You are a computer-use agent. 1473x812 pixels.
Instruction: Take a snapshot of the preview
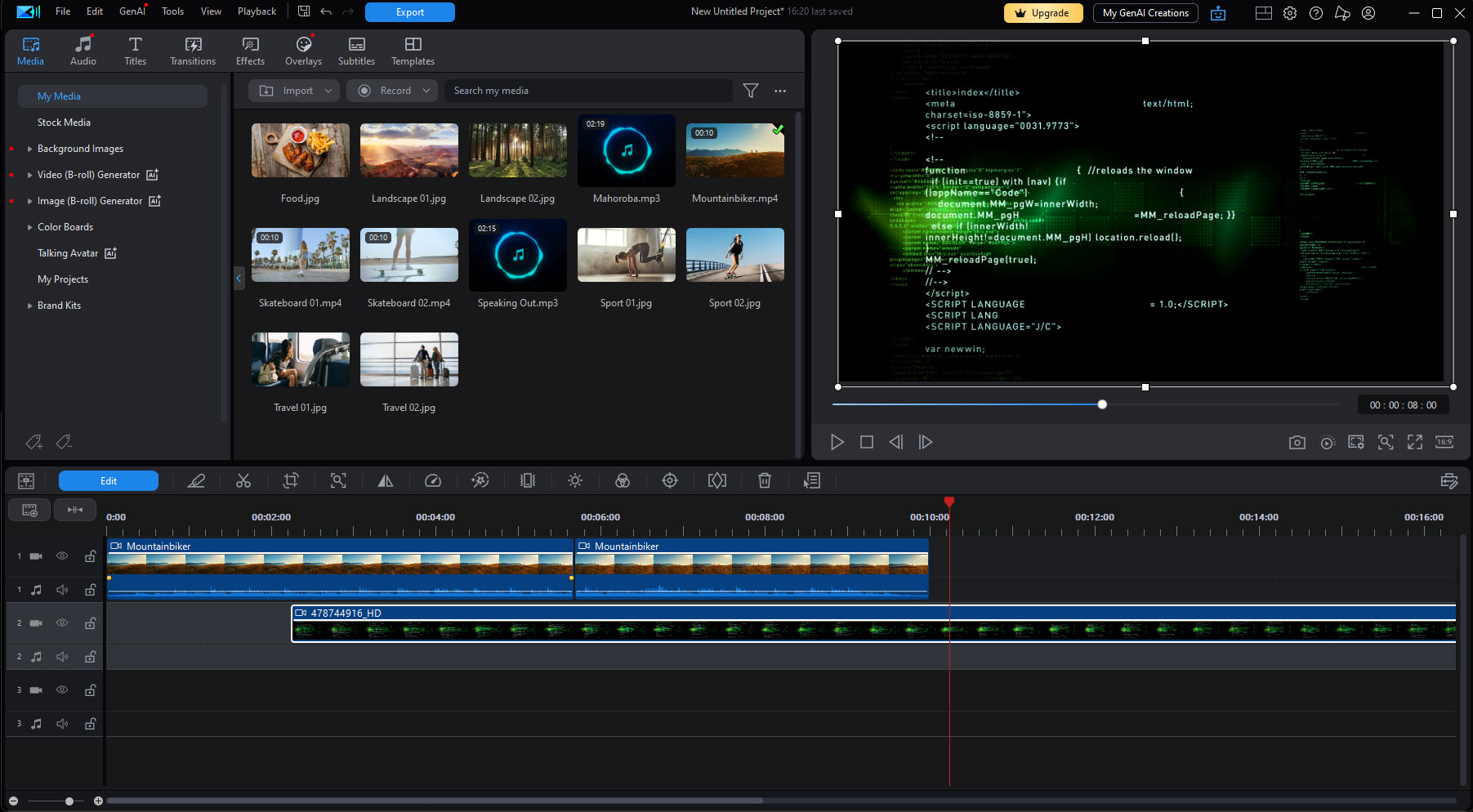click(x=1297, y=442)
